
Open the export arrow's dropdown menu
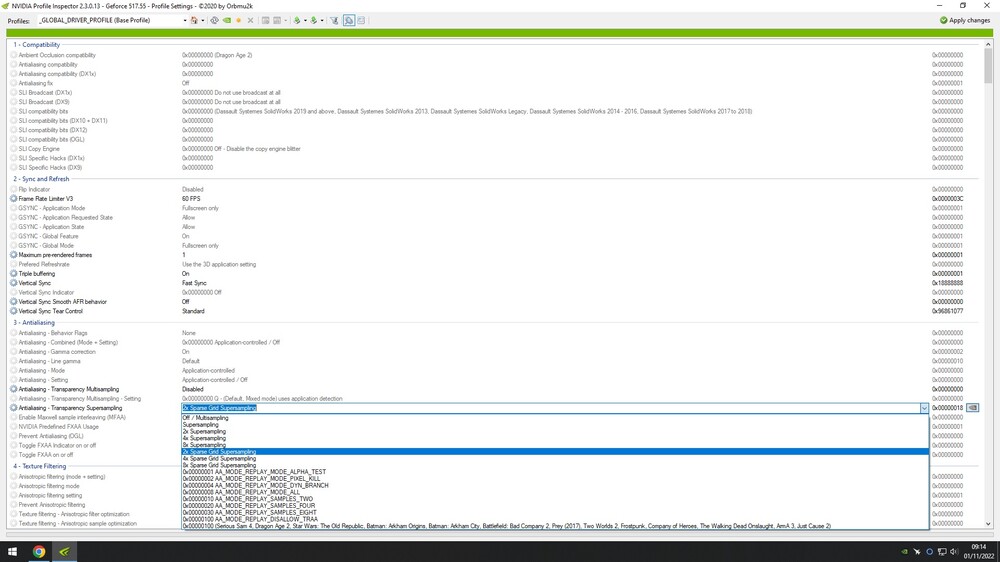pos(305,20)
